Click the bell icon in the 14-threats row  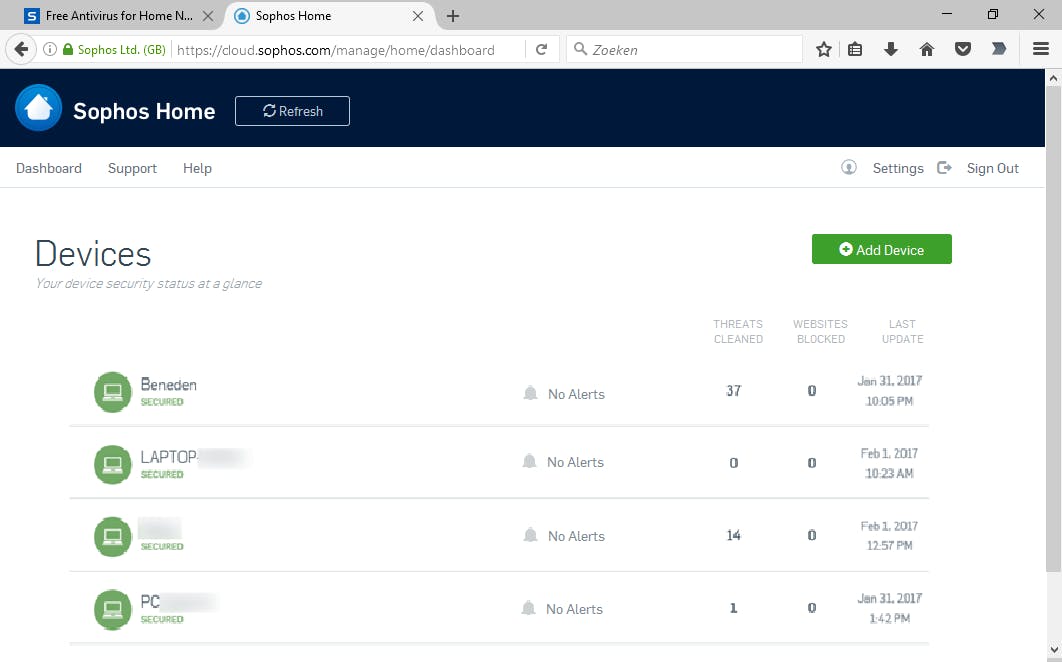pyautogui.click(x=530, y=535)
